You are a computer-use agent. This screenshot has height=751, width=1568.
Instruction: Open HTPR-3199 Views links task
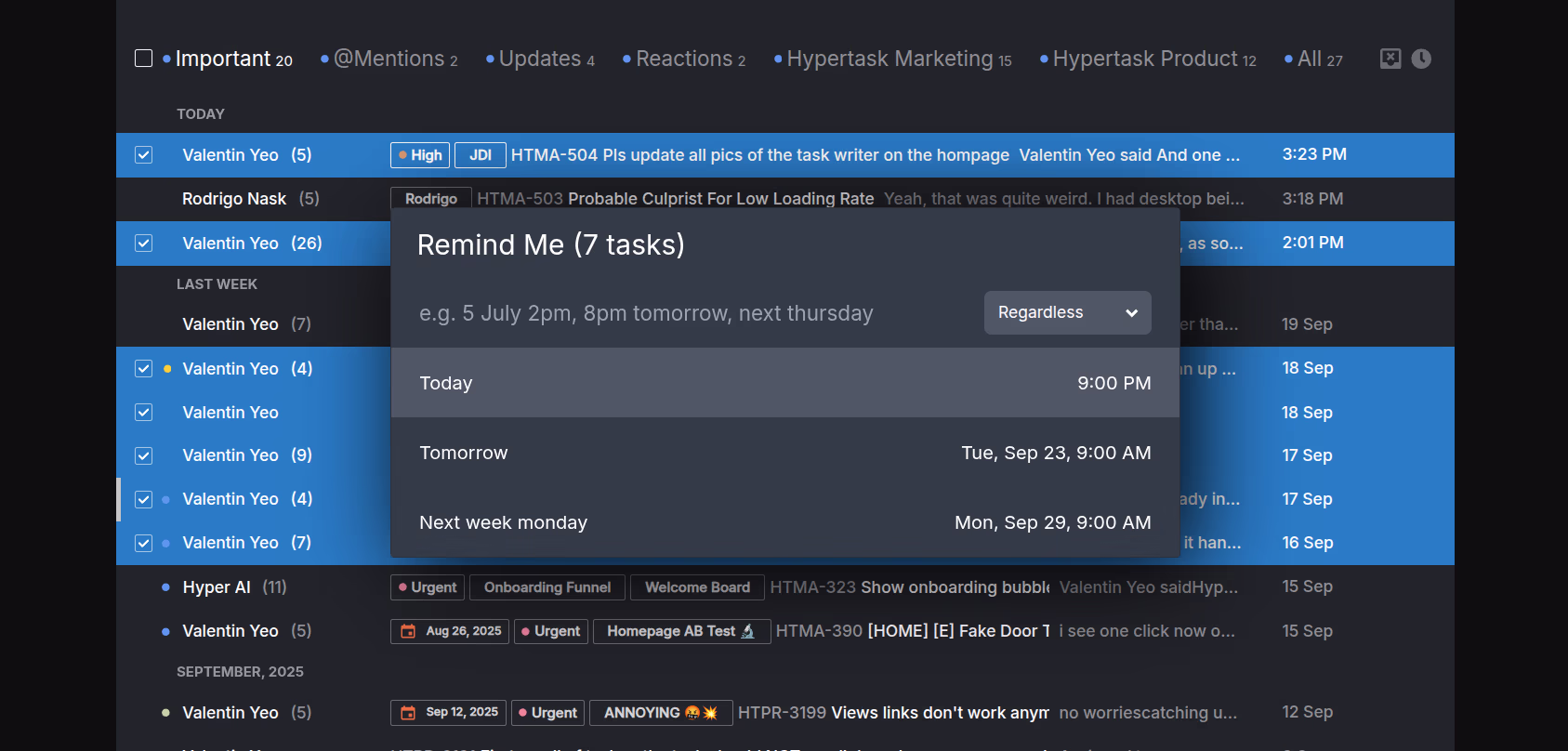893,713
